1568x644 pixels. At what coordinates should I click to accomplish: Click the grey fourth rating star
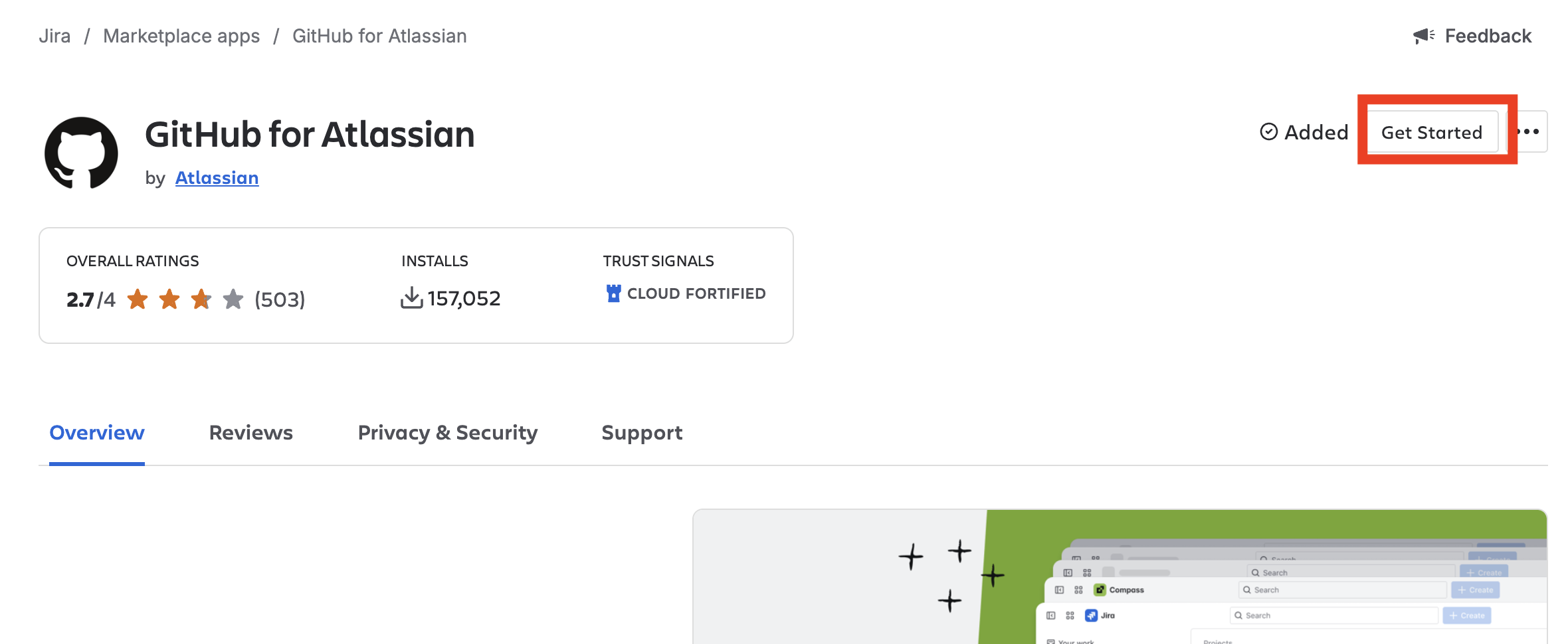coord(233,299)
